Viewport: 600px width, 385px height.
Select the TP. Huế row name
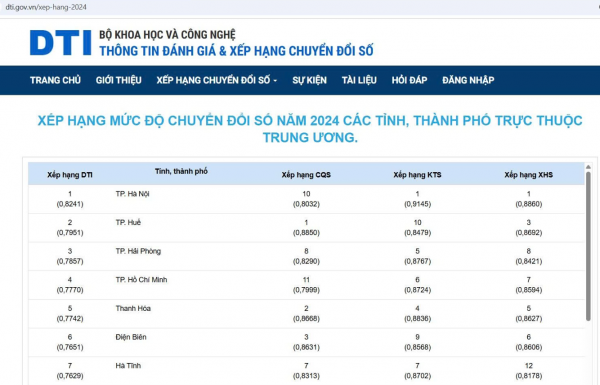pos(128,222)
